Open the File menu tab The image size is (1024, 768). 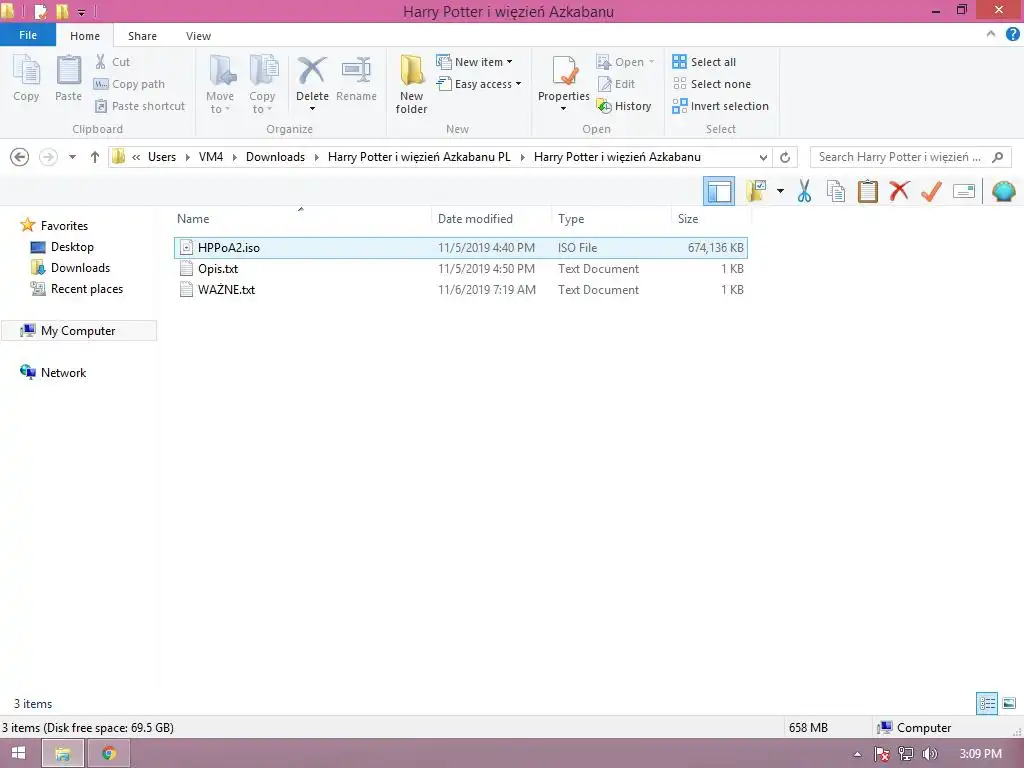(x=28, y=35)
